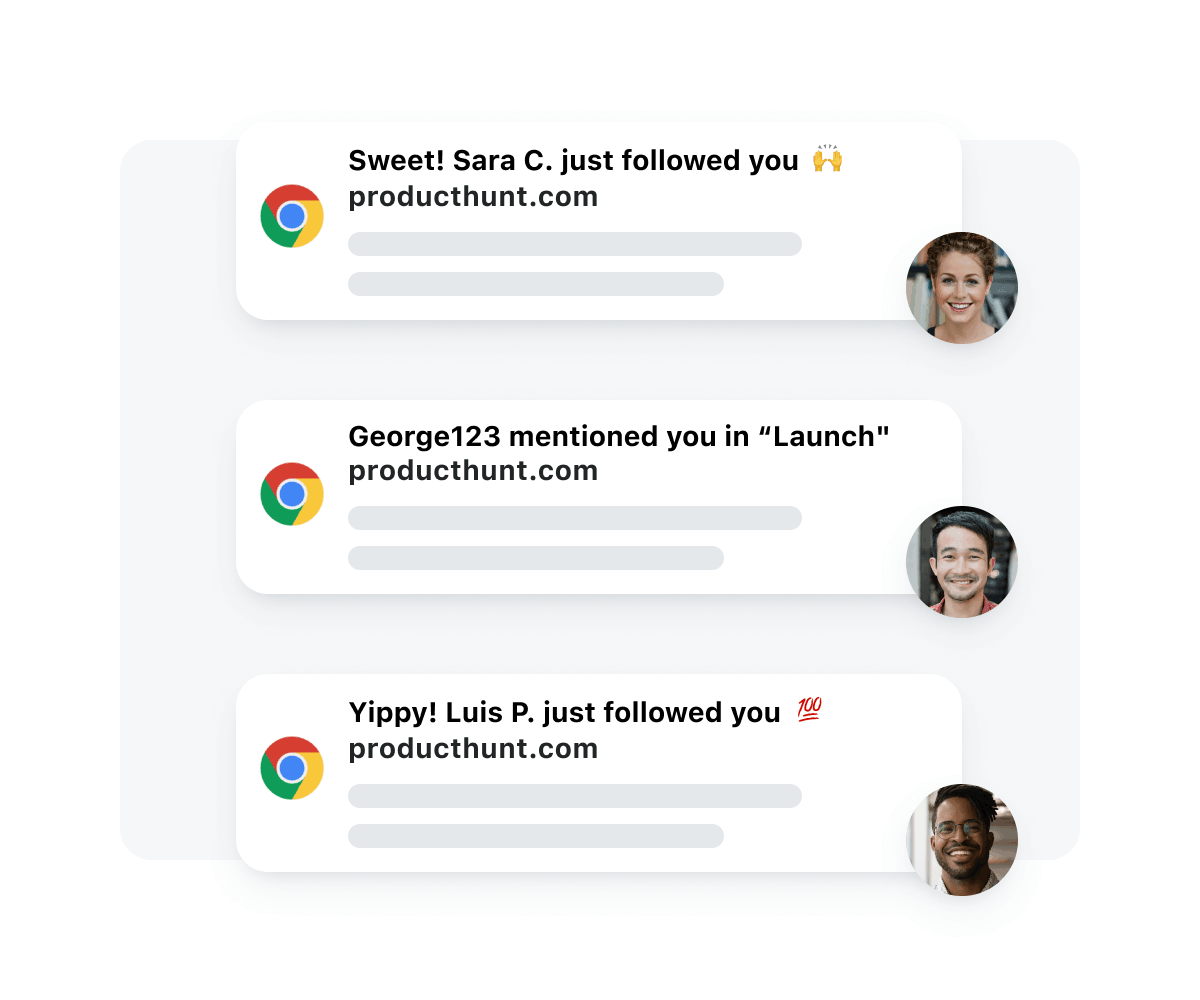Image resolution: width=1200 pixels, height=1000 pixels.
Task: Click the Chrome icon on Sara's notification
Action: 291,216
